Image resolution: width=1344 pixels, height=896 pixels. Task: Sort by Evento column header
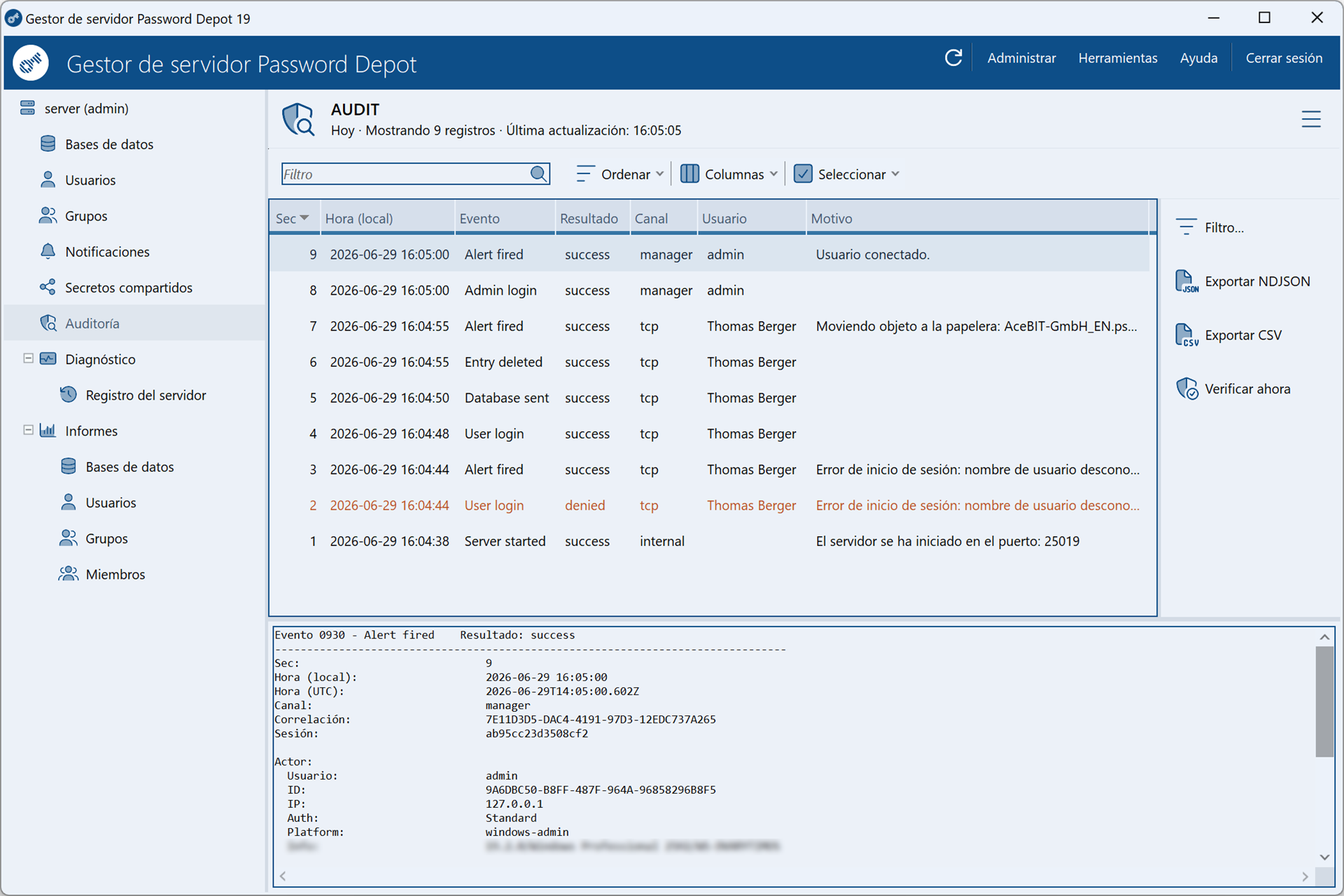pyautogui.click(x=505, y=218)
